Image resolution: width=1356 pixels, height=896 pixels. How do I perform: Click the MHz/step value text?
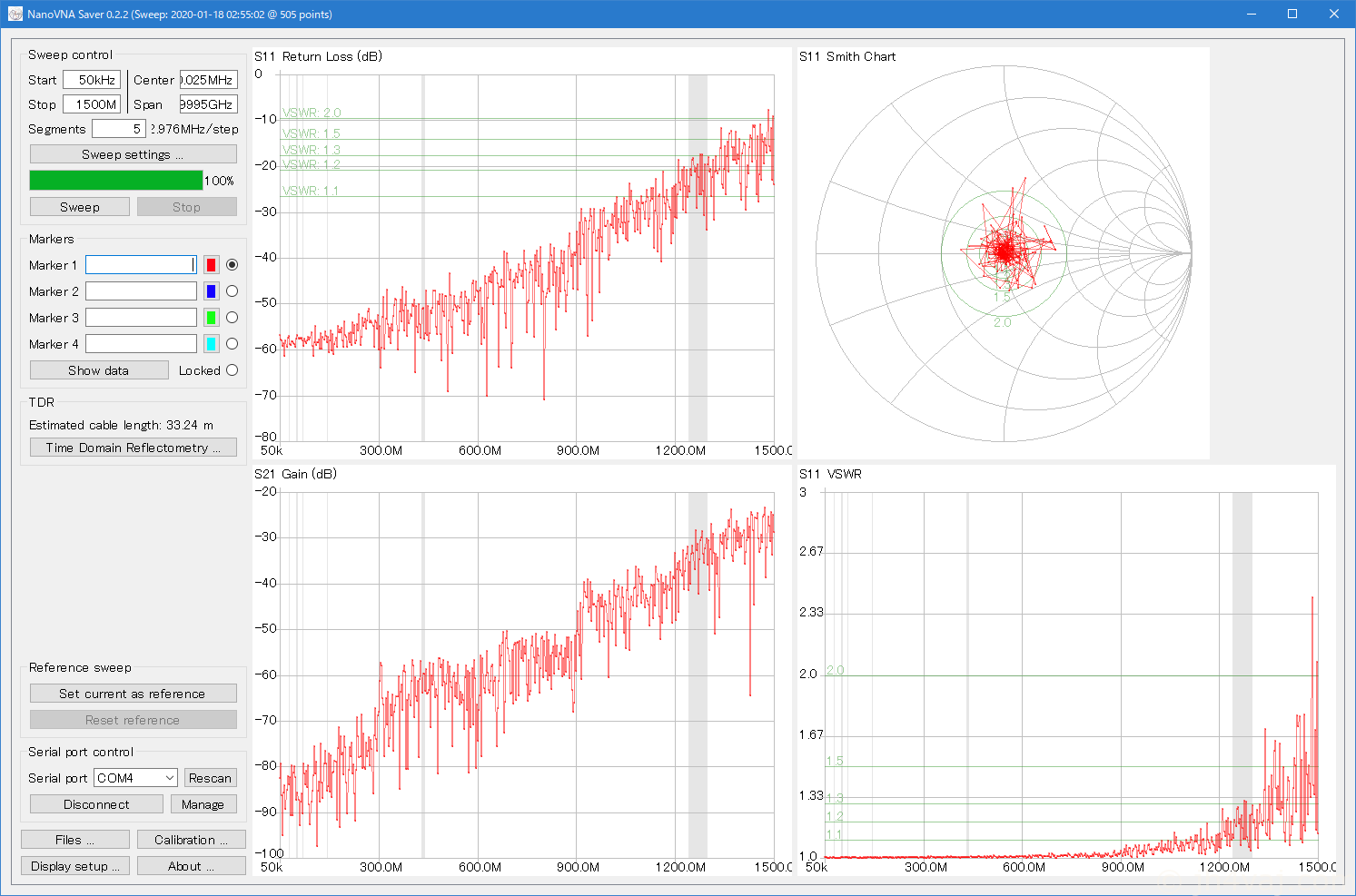pyautogui.click(x=195, y=129)
